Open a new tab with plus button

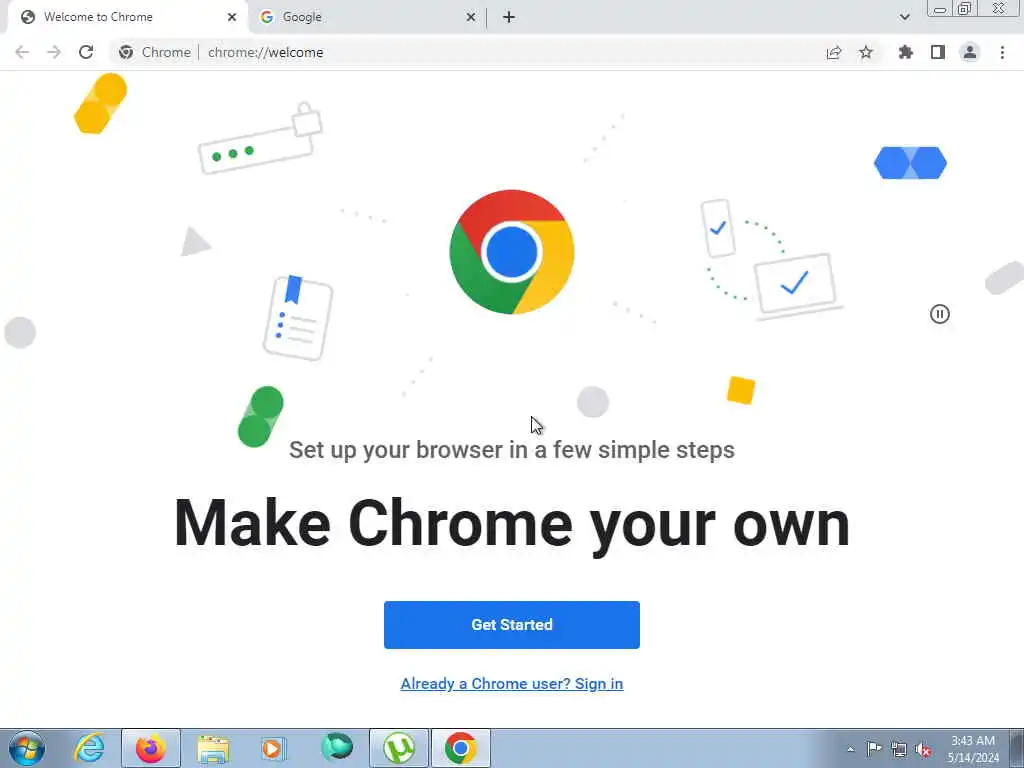(x=509, y=18)
